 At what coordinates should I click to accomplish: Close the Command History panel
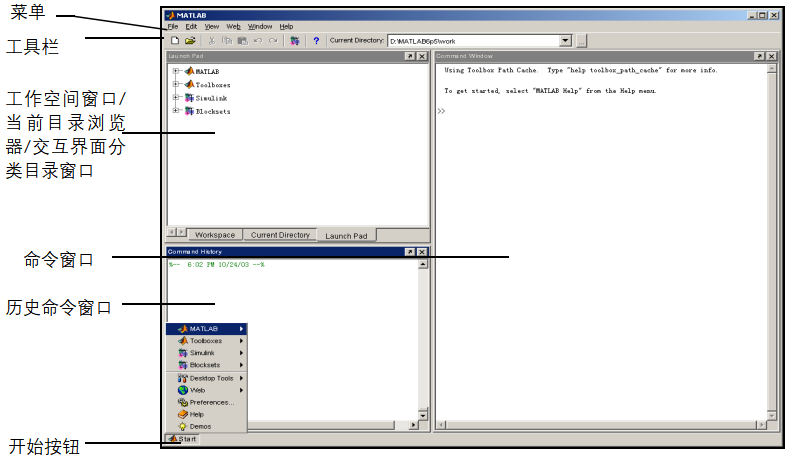pos(422,252)
